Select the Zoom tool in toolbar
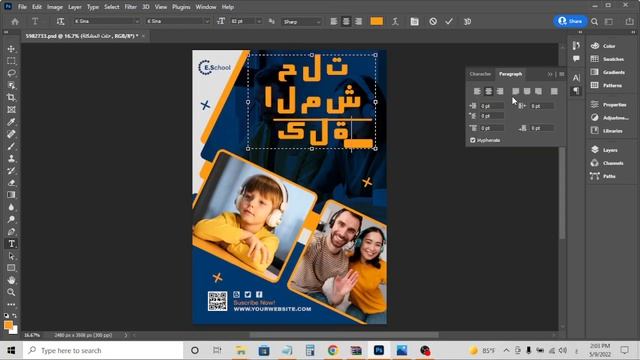The width and height of the screenshot is (640, 360). coord(11,292)
